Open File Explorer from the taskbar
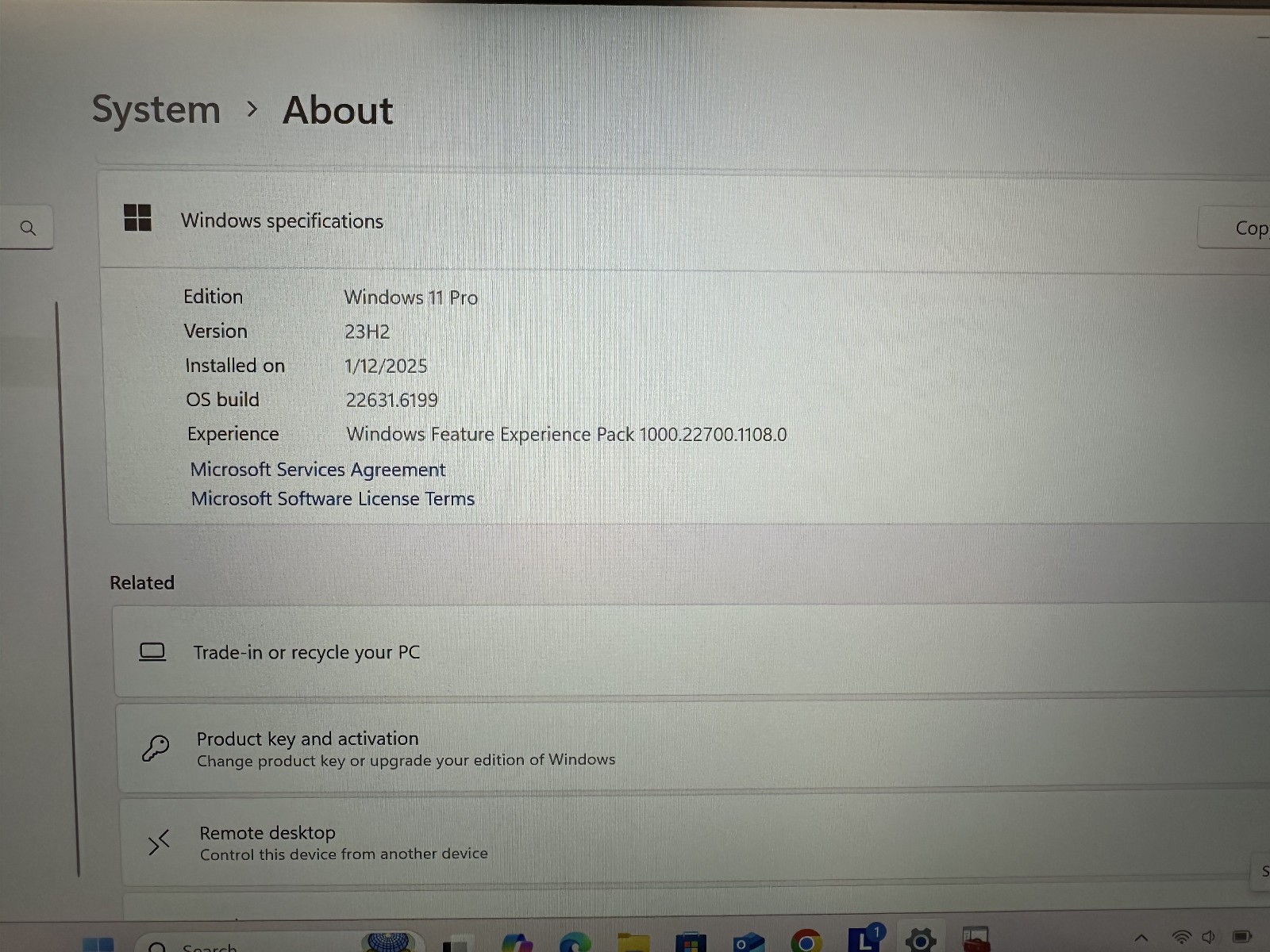Screen dimensions: 1270x952 (x=633, y=942)
